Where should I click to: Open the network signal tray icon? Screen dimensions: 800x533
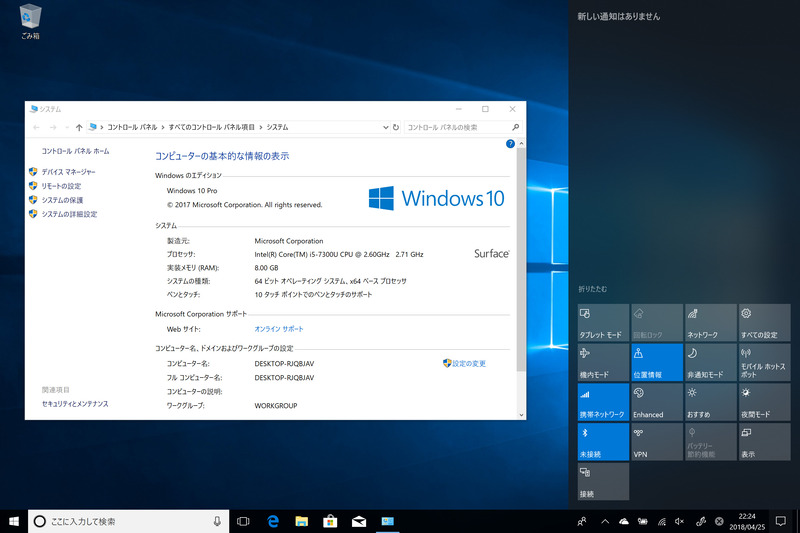tap(662, 521)
